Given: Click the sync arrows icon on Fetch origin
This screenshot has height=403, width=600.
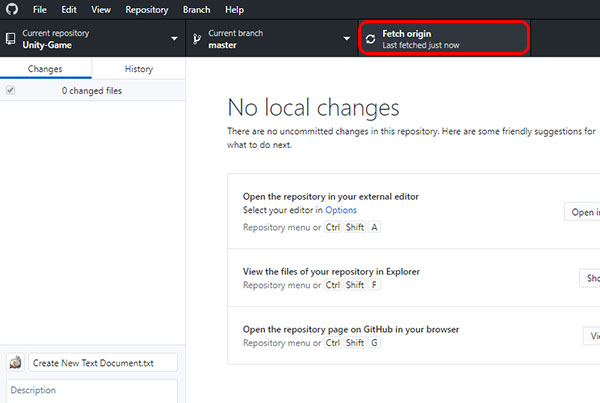Looking at the screenshot, I should click(370, 39).
